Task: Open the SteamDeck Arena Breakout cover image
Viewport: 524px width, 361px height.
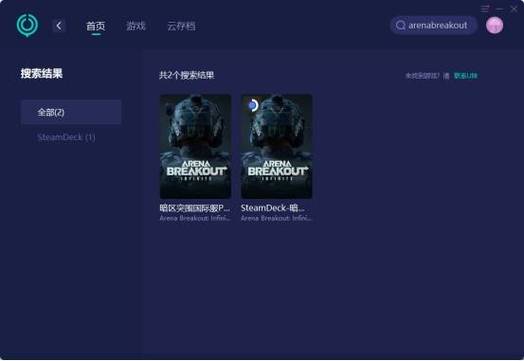Action: [277, 146]
